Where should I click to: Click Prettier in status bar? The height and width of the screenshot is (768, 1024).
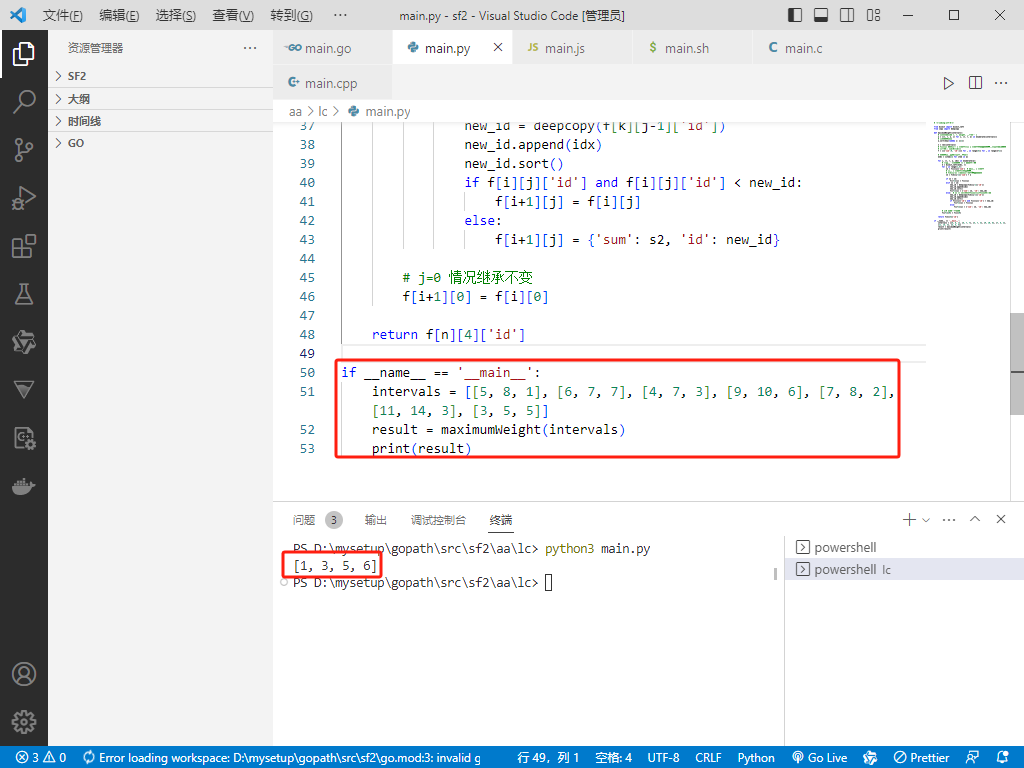pos(921,758)
